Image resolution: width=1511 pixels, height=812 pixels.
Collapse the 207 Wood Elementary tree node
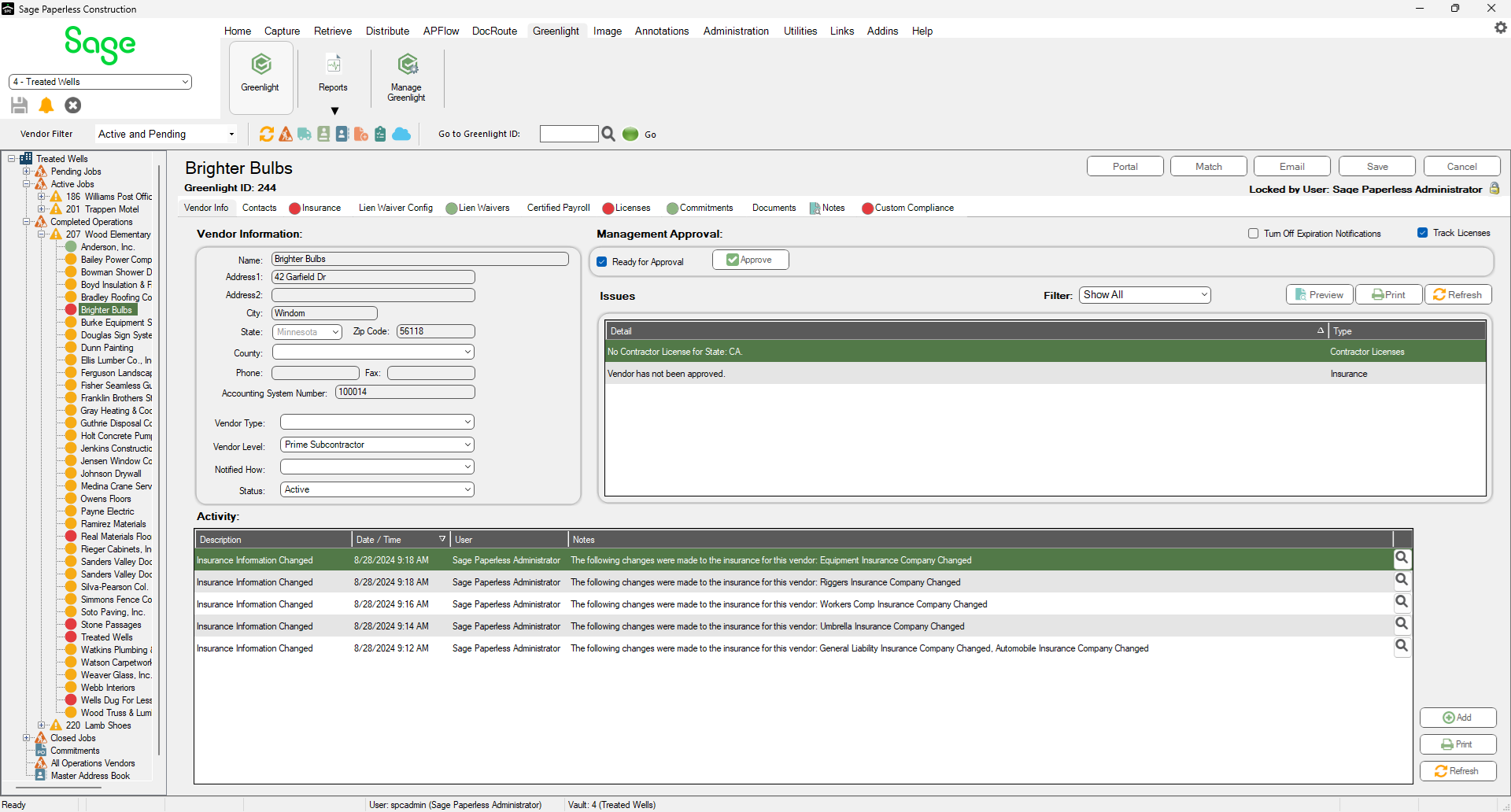42,234
